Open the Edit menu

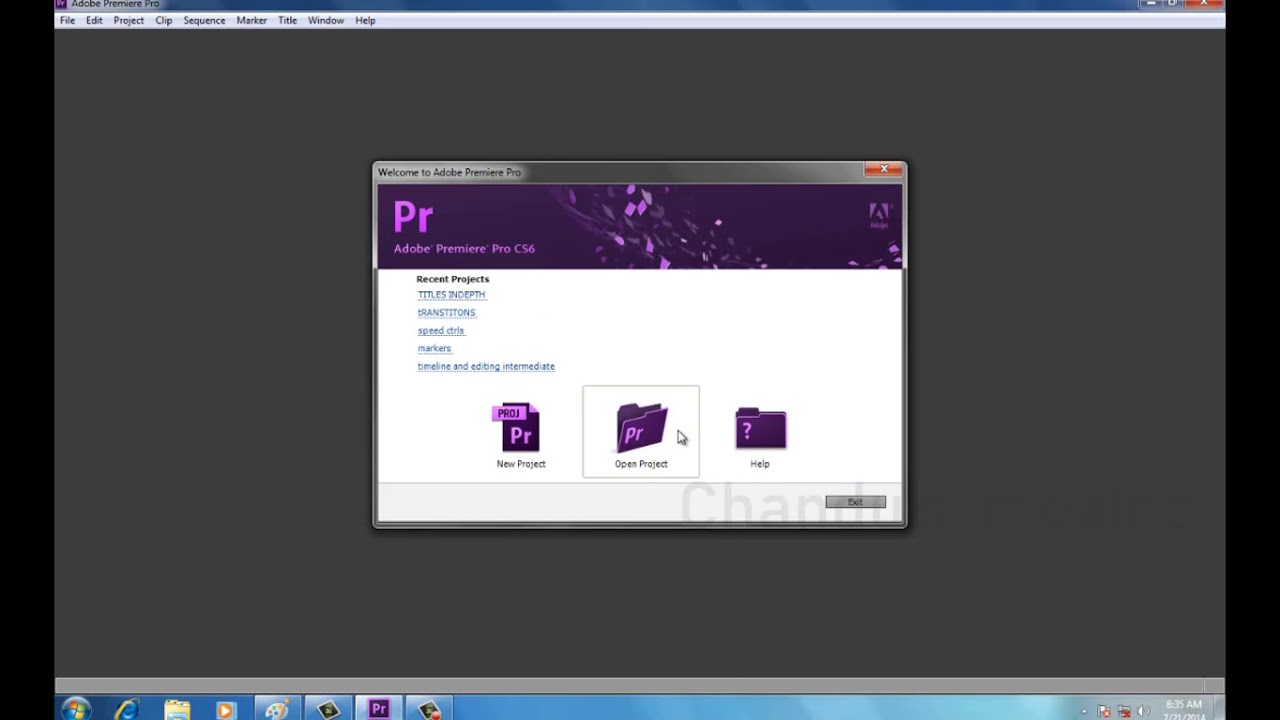click(94, 20)
